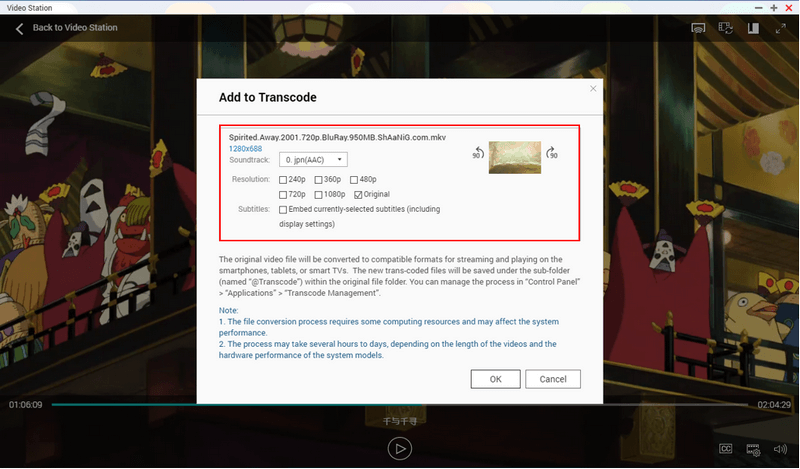Click the file name Spirited.Away mkv text
800x469 pixels.
tap(337, 137)
